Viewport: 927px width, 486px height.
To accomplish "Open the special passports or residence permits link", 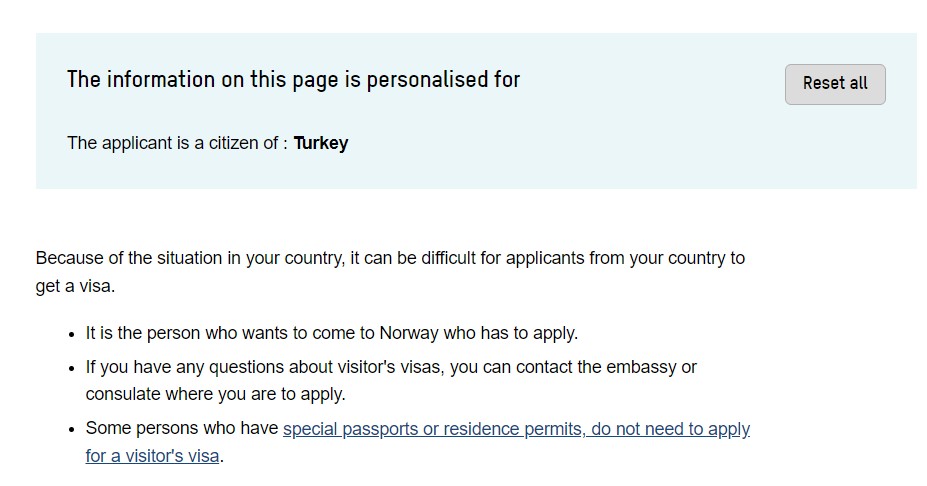I will pyautogui.click(x=434, y=429).
